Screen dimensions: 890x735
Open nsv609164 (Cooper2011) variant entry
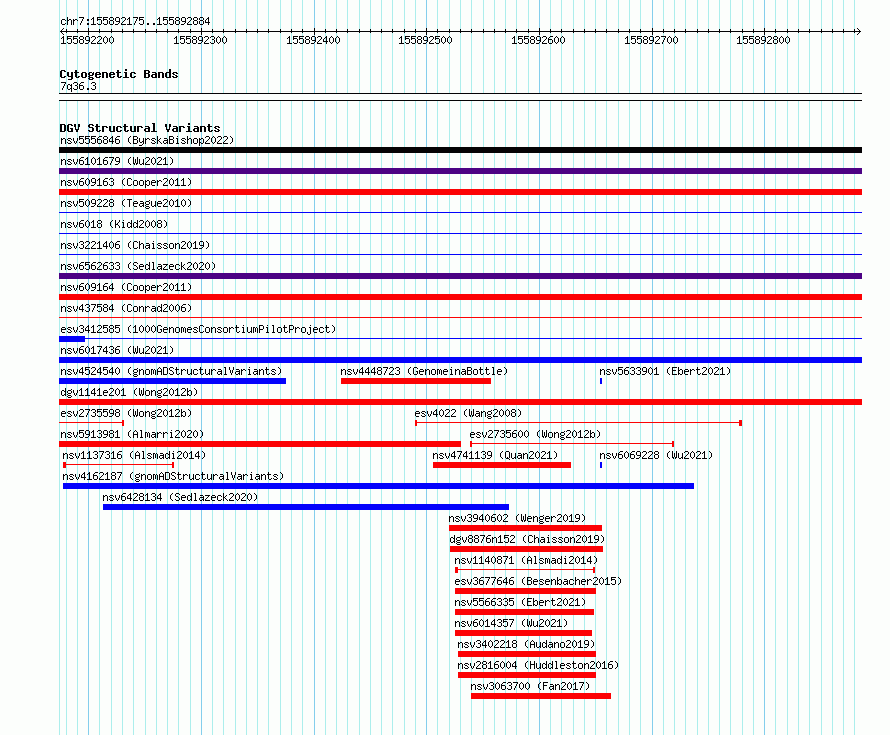pos(126,287)
